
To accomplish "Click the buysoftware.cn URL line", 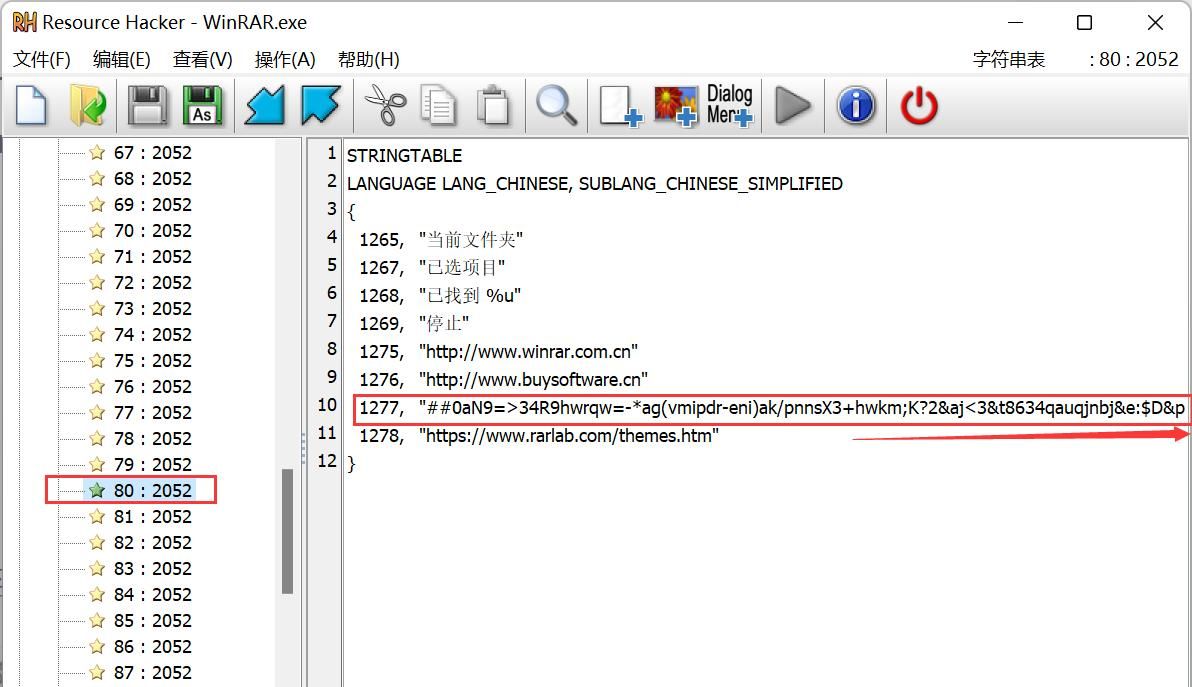I will (503, 379).
